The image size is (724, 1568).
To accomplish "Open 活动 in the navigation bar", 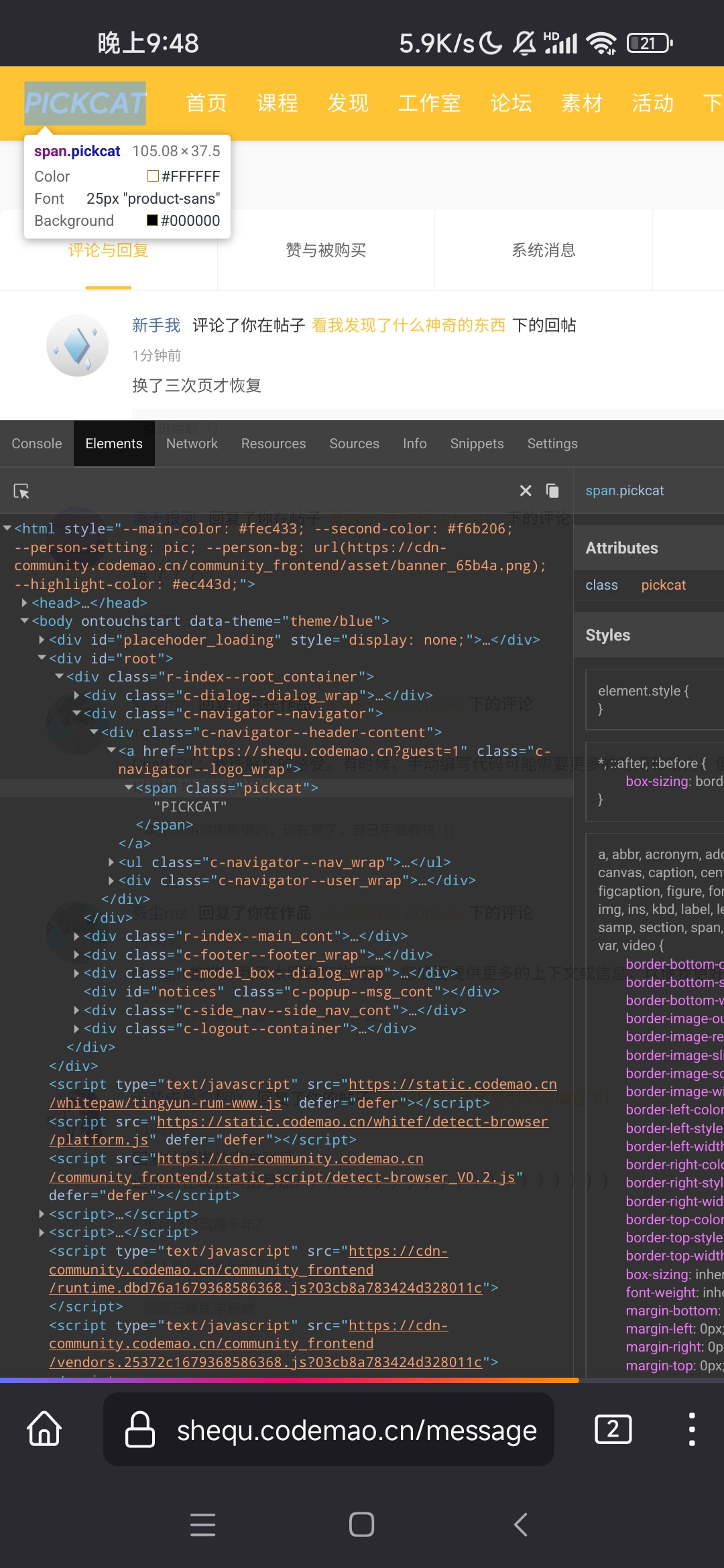I will tap(653, 103).
